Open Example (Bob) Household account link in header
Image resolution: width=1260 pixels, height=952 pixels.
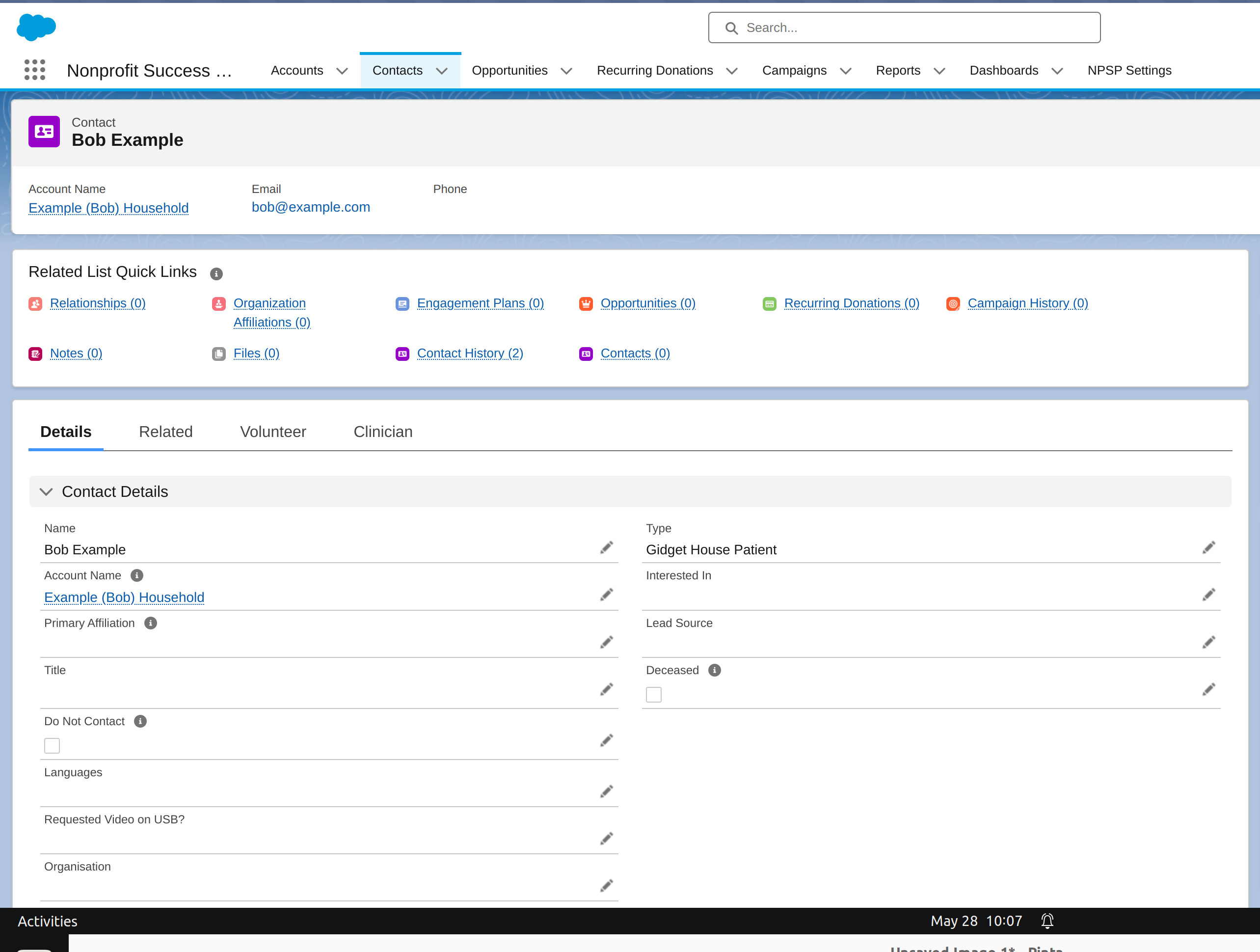point(108,208)
